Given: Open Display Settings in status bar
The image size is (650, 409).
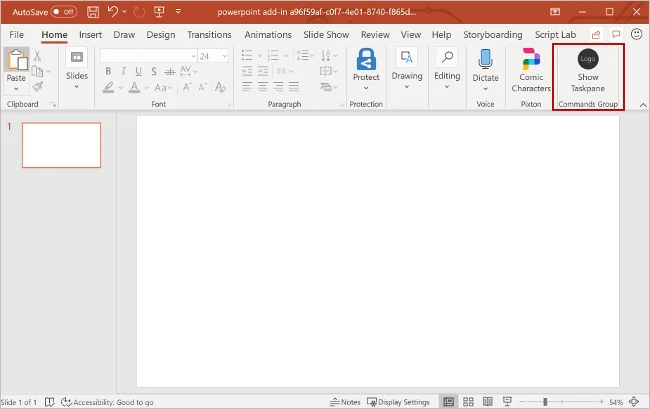Looking at the screenshot, I should point(398,402).
